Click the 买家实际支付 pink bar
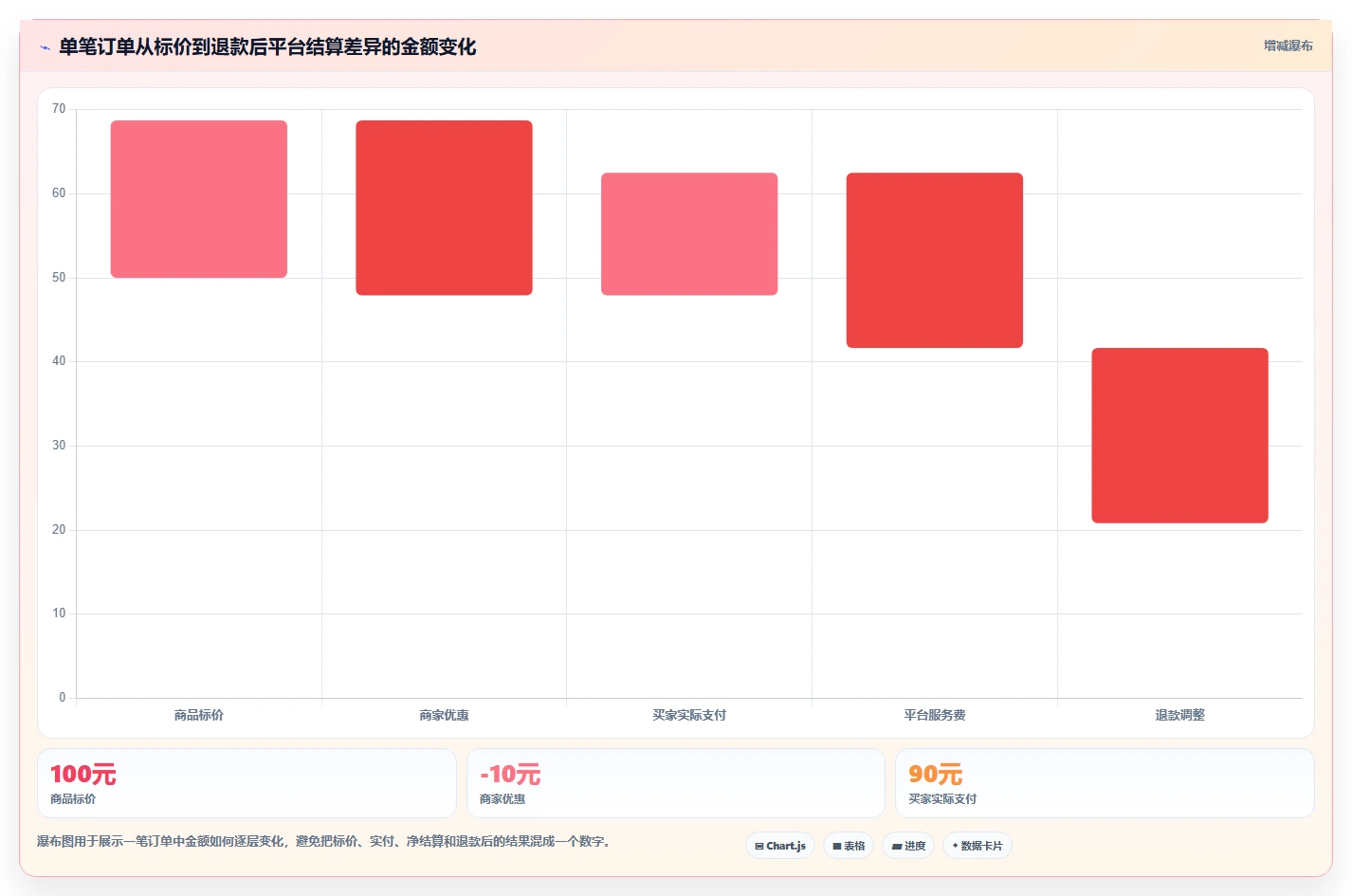Image resolution: width=1352 pixels, height=896 pixels. tap(689, 234)
